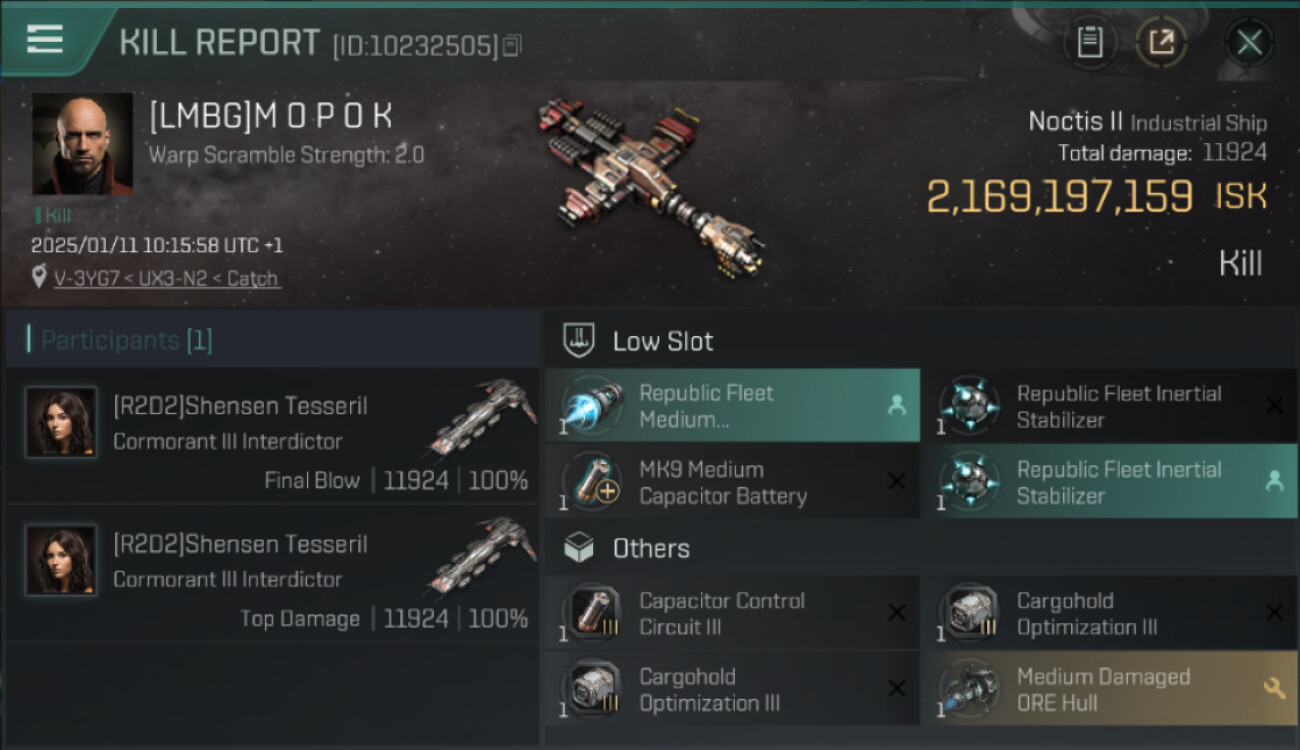This screenshot has width=1300, height=750.
Task: Open the hamburger menu icon
Action: 45,40
